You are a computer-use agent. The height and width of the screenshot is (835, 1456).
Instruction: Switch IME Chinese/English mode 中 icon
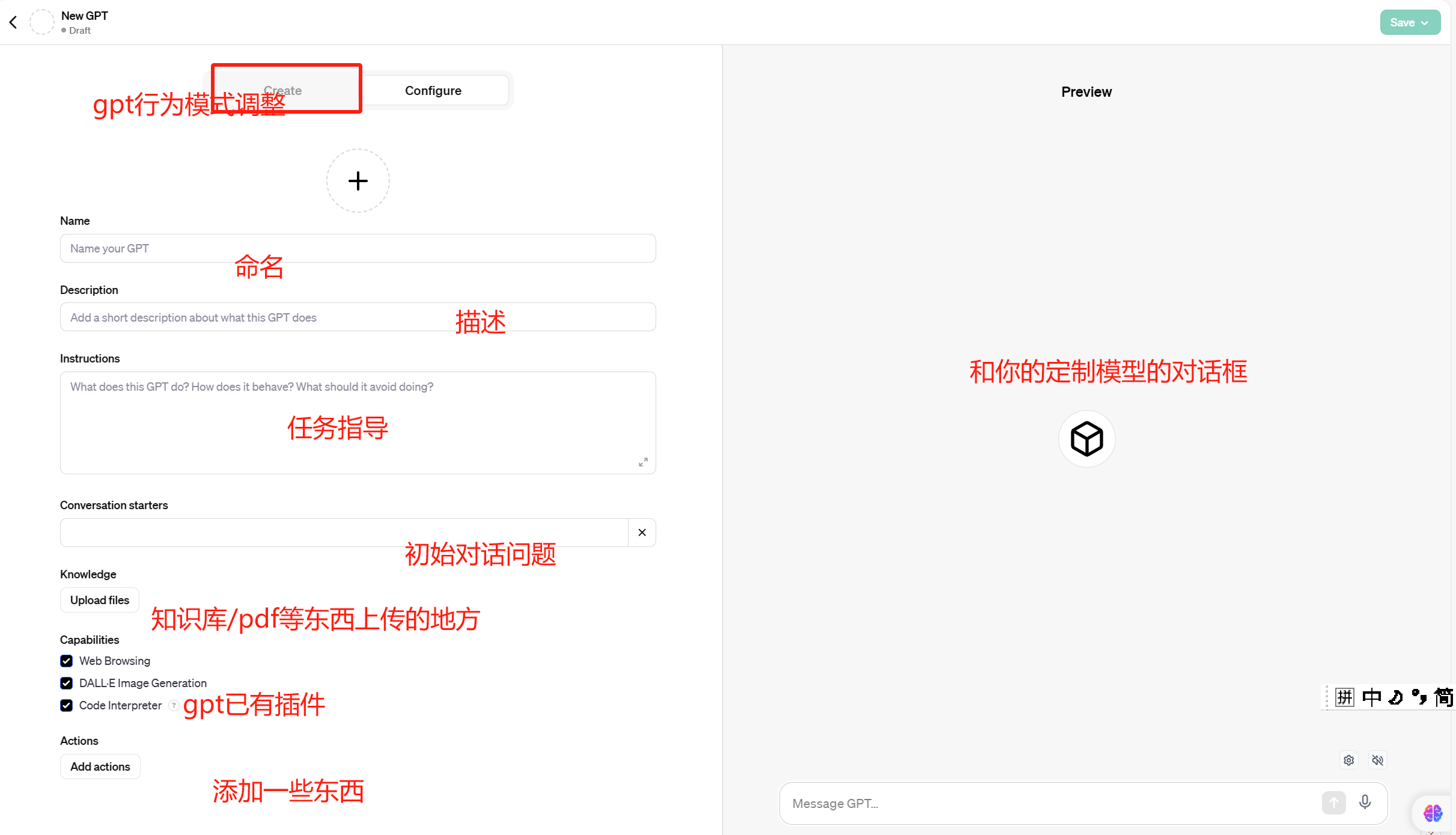pos(1371,697)
